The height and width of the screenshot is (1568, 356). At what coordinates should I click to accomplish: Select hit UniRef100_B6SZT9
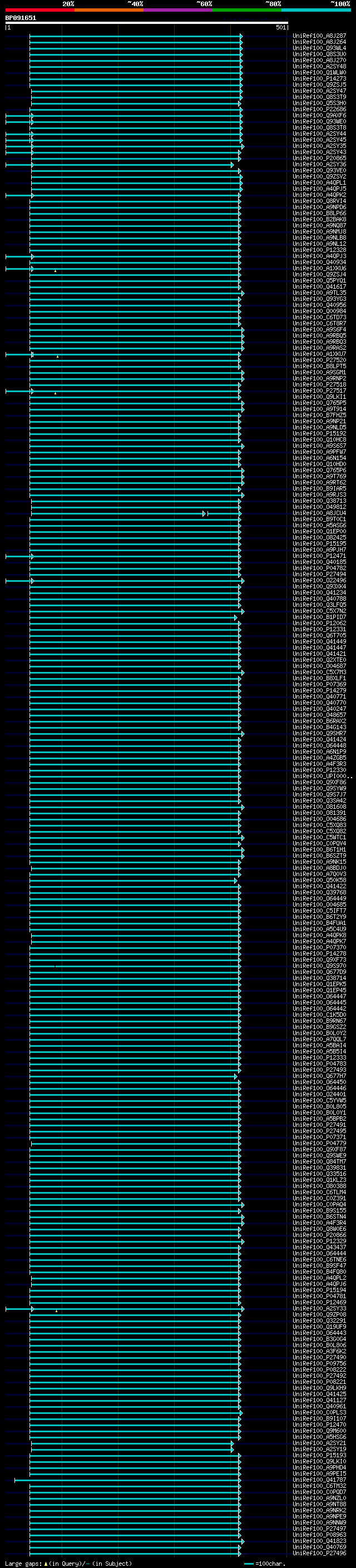pos(319,856)
